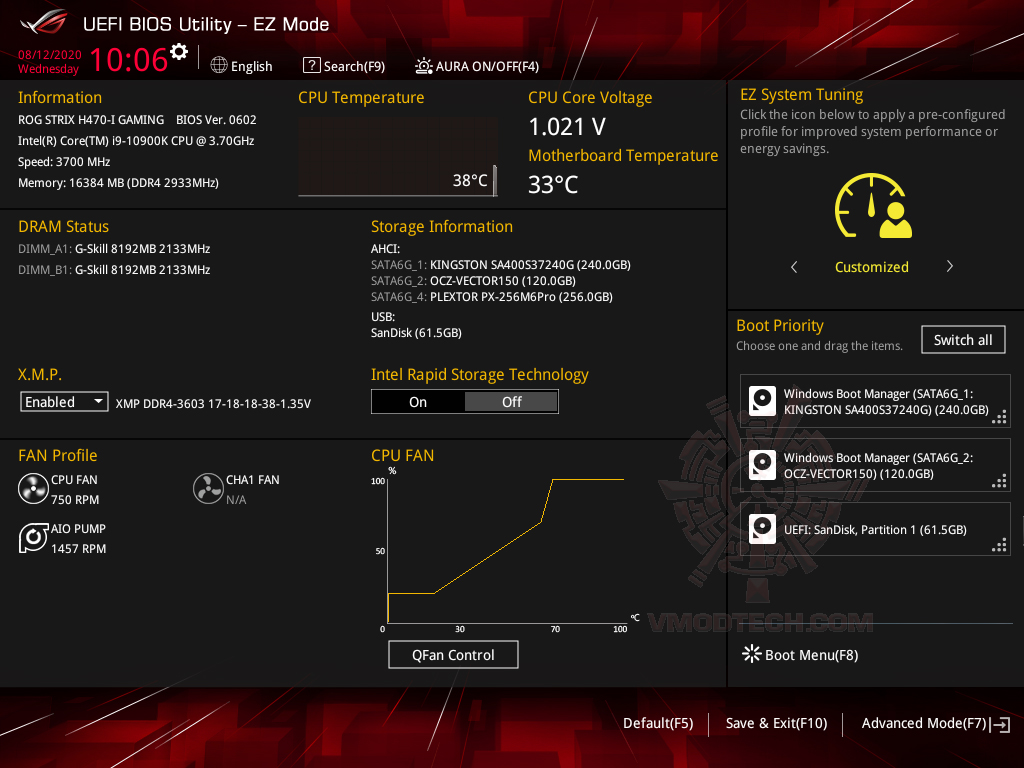Click SATA6G_1 KINGSTON SA400S37240G storage line
This screenshot has height=768, width=1024.
(501, 264)
